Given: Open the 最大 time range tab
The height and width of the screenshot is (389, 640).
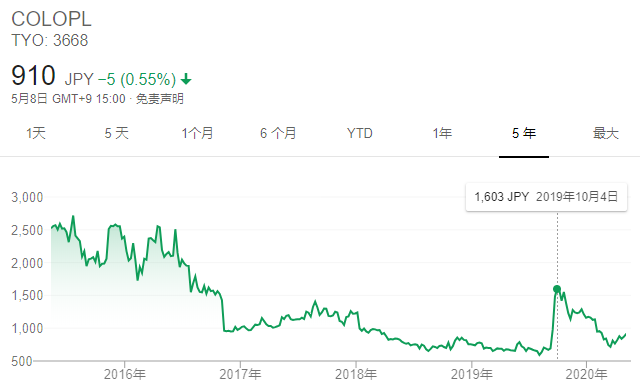Looking at the screenshot, I should coord(606,133).
